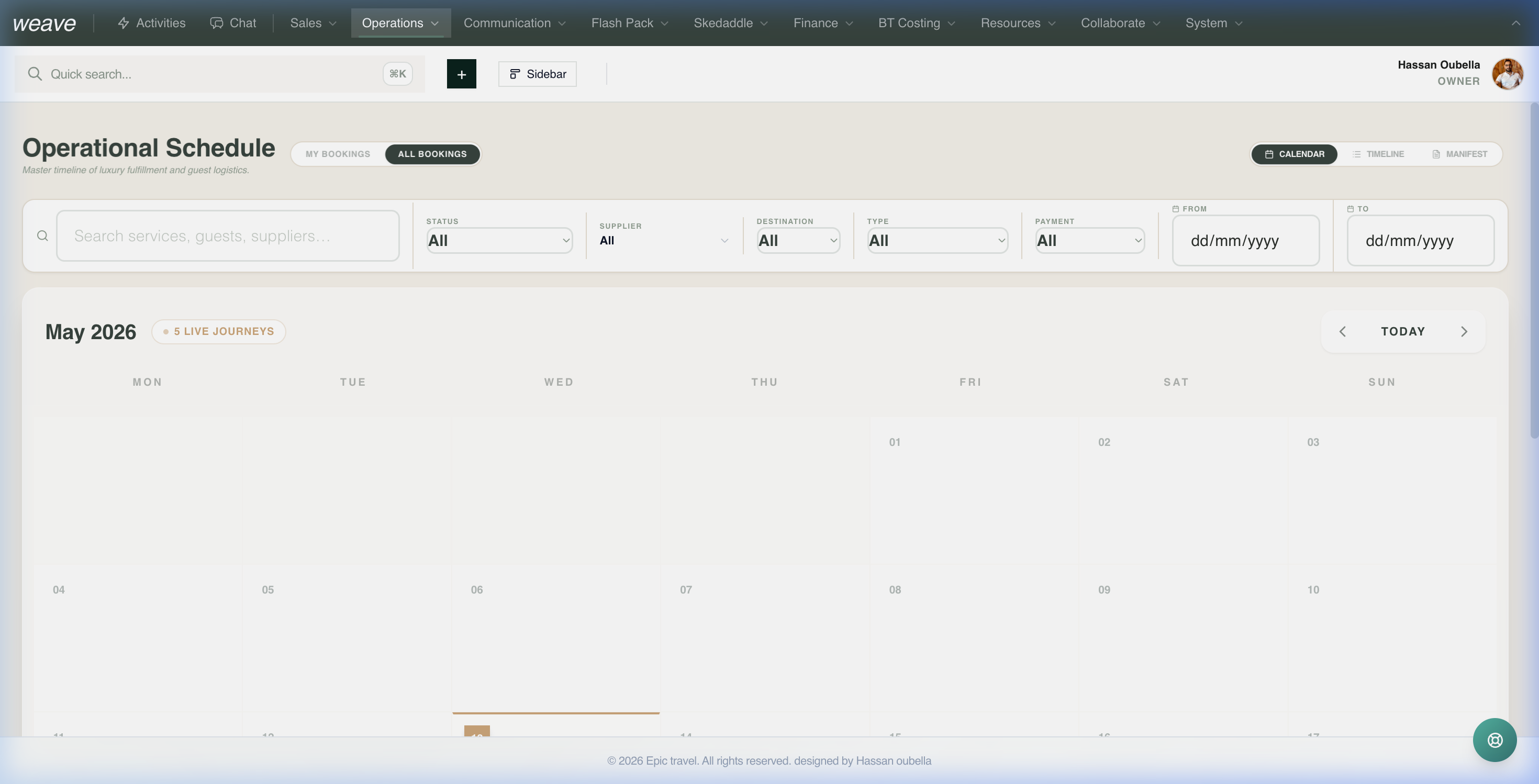Click the To date field
Viewport: 1539px width, 784px height.
pos(1420,241)
